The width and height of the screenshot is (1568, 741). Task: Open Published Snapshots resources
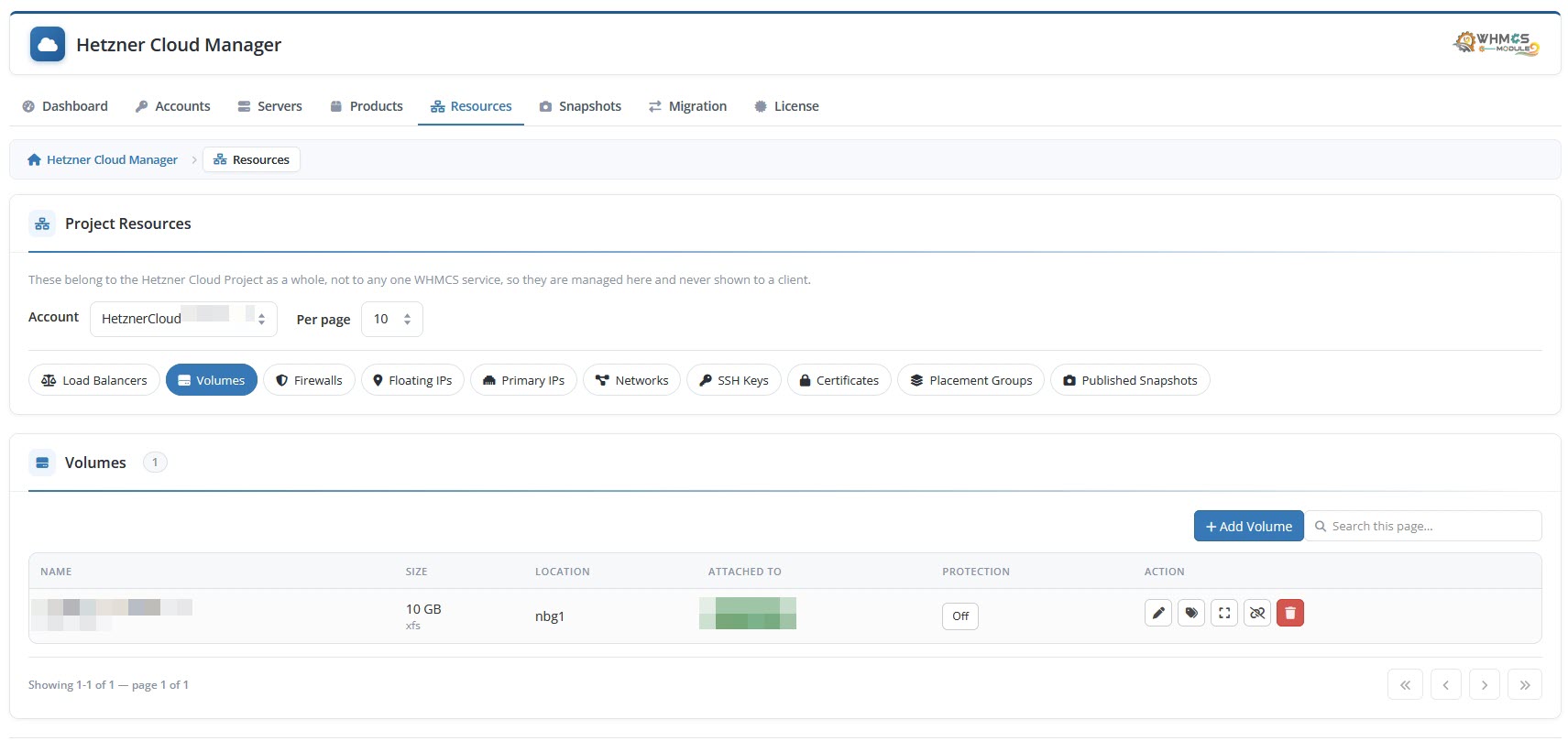[x=1130, y=380]
